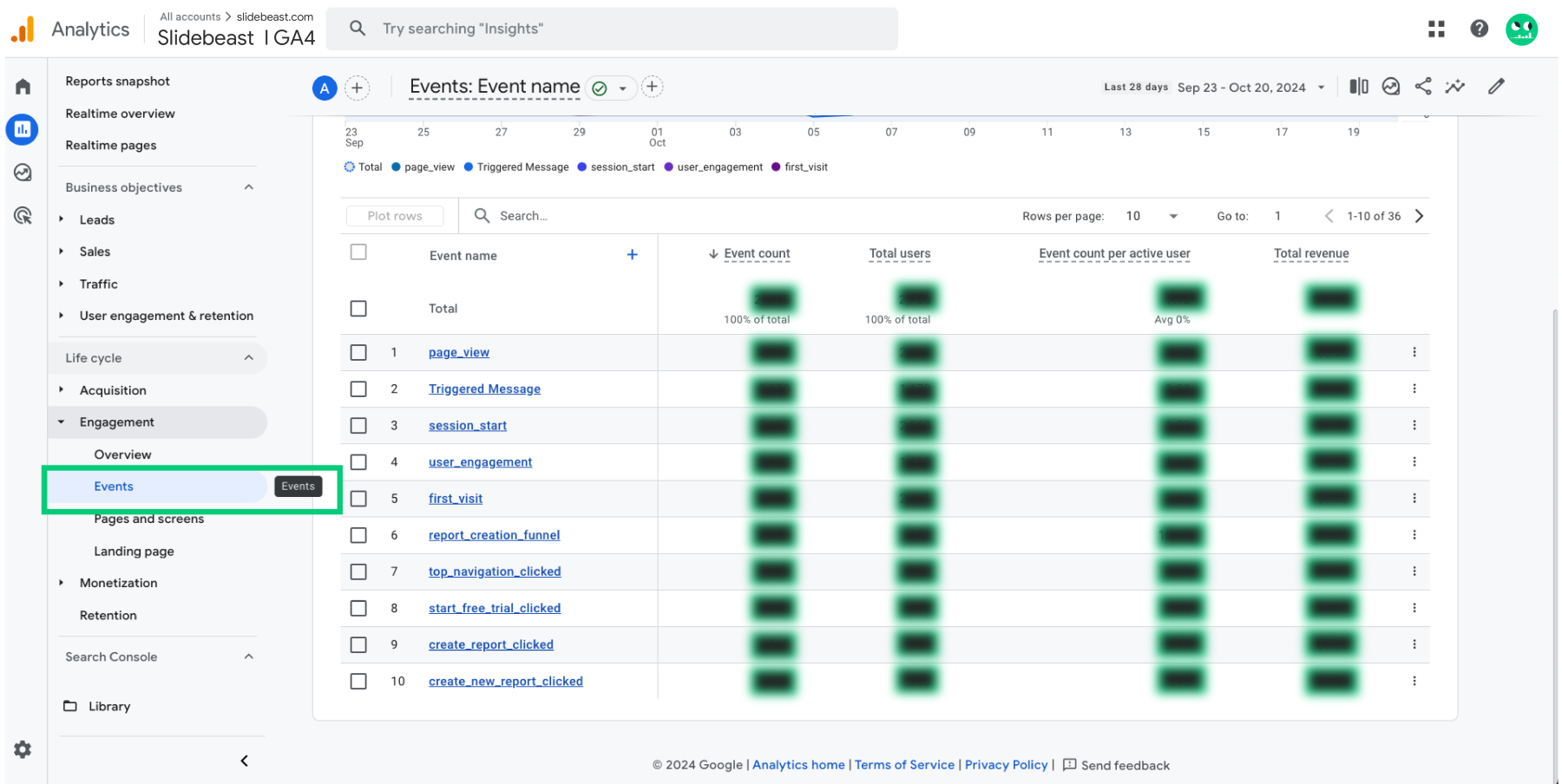Collapse the Life cycle section
The image size is (1562, 784).
coord(249,357)
